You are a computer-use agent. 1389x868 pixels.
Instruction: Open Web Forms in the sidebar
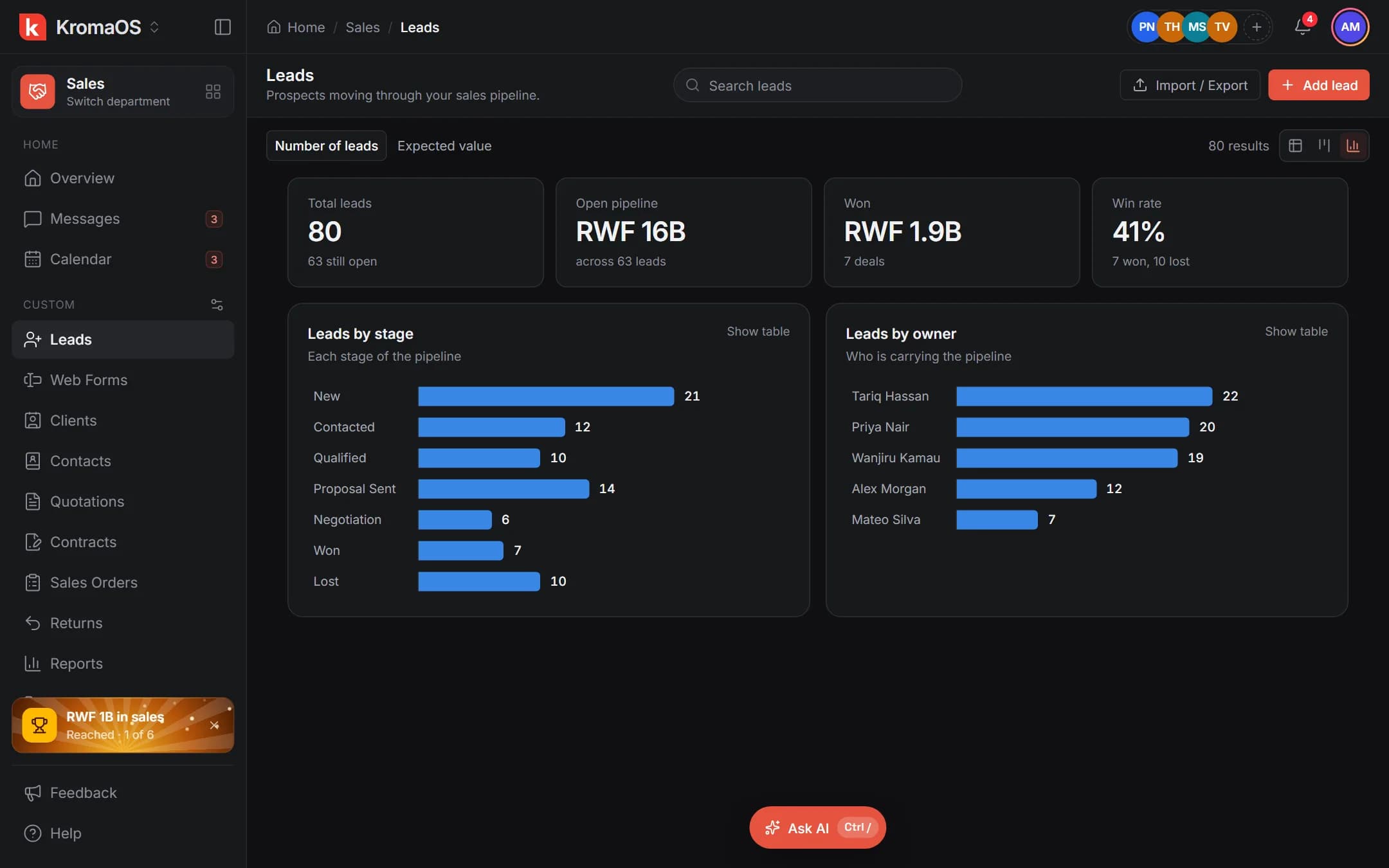(x=123, y=380)
